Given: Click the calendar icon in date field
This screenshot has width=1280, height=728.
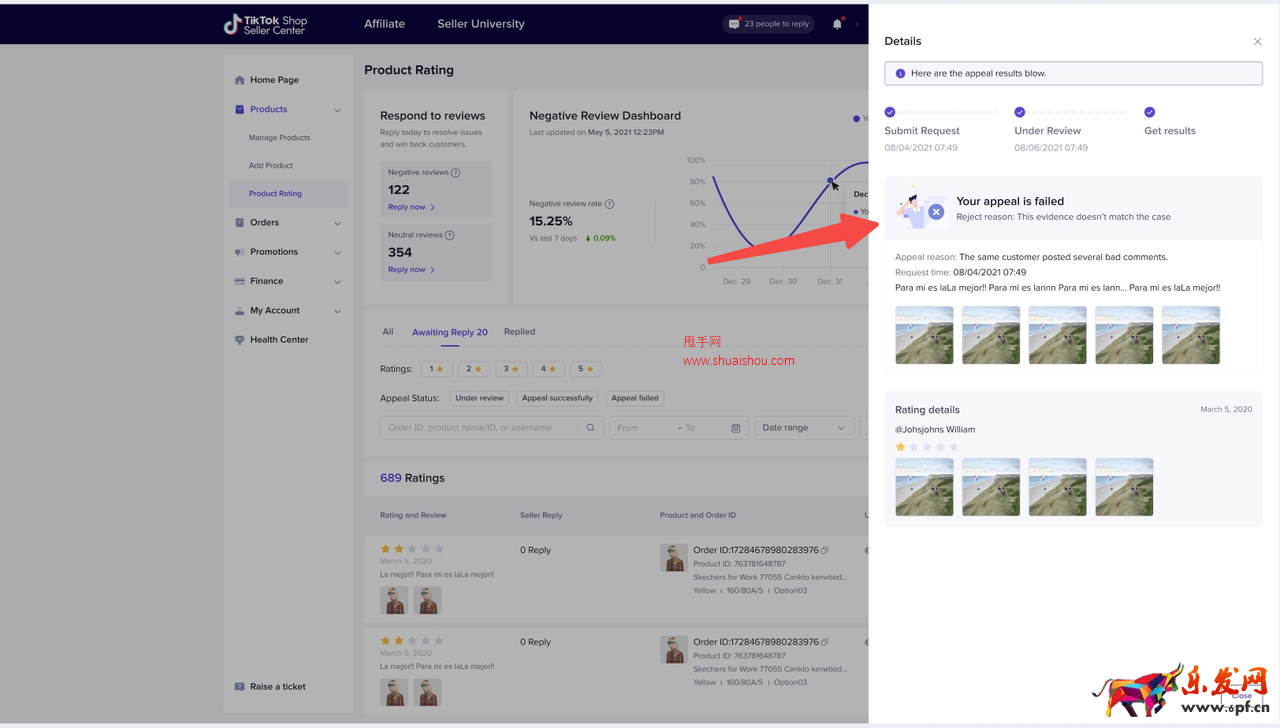Looking at the screenshot, I should click(x=736, y=428).
